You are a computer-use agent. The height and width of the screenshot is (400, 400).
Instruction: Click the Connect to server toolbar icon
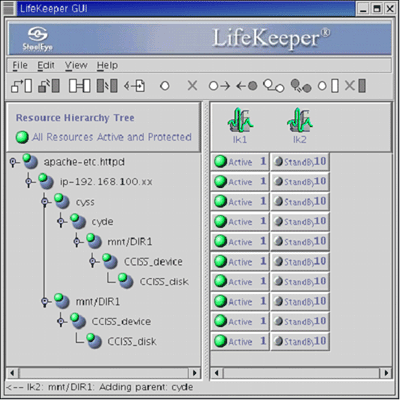coord(21,86)
